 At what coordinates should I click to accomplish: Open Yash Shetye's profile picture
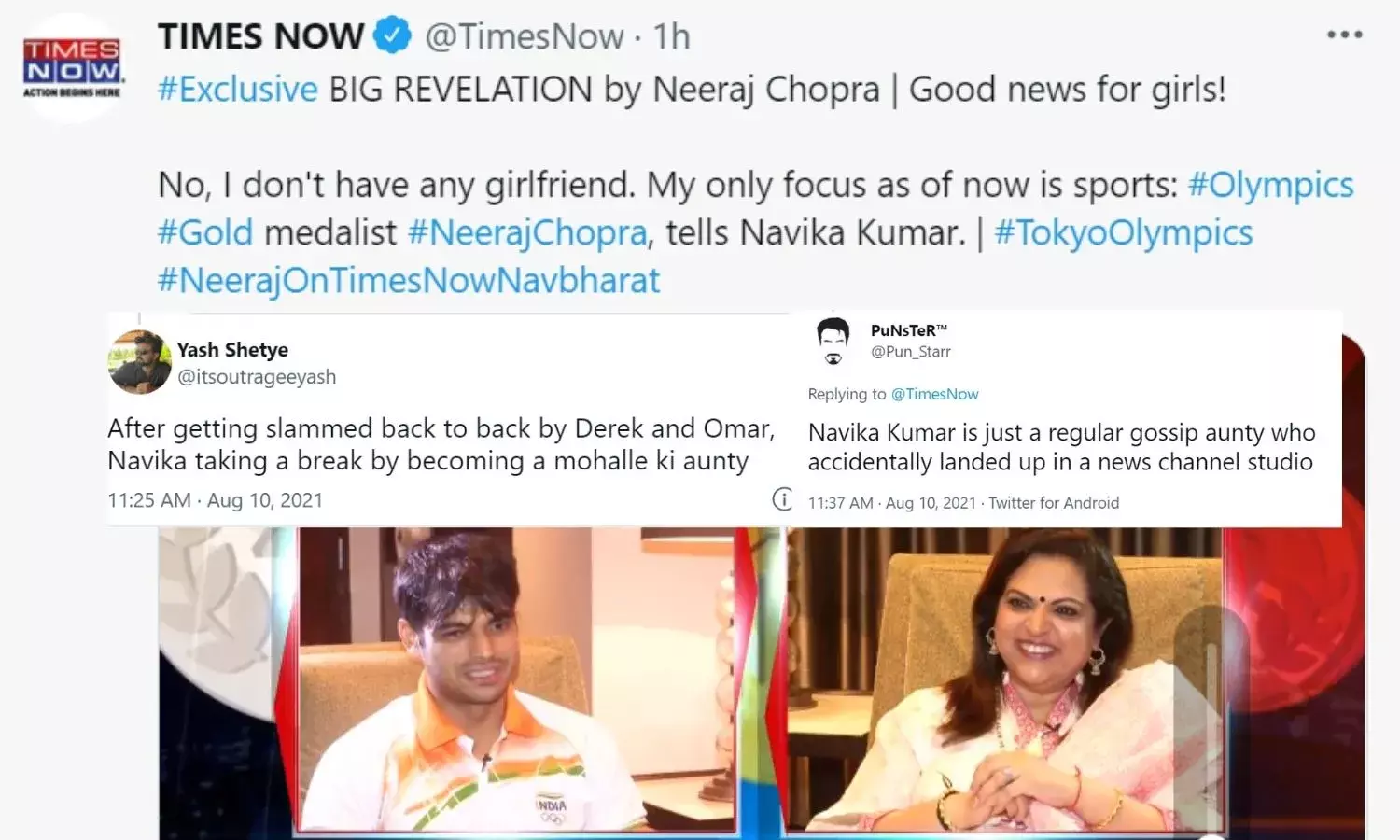coord(139,362)
